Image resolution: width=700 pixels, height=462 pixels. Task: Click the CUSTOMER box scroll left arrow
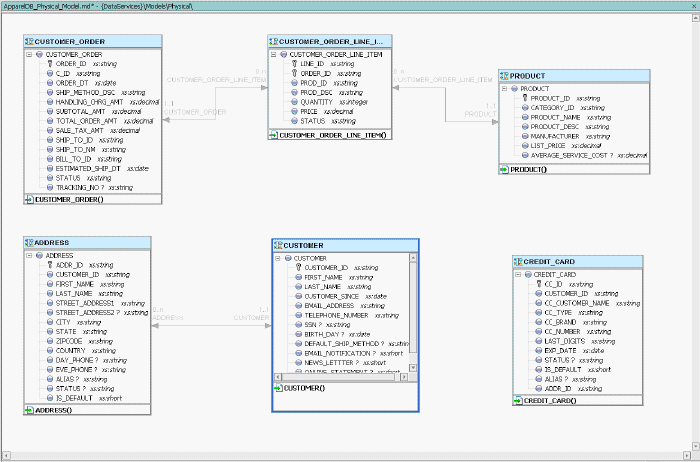(278, 377)
